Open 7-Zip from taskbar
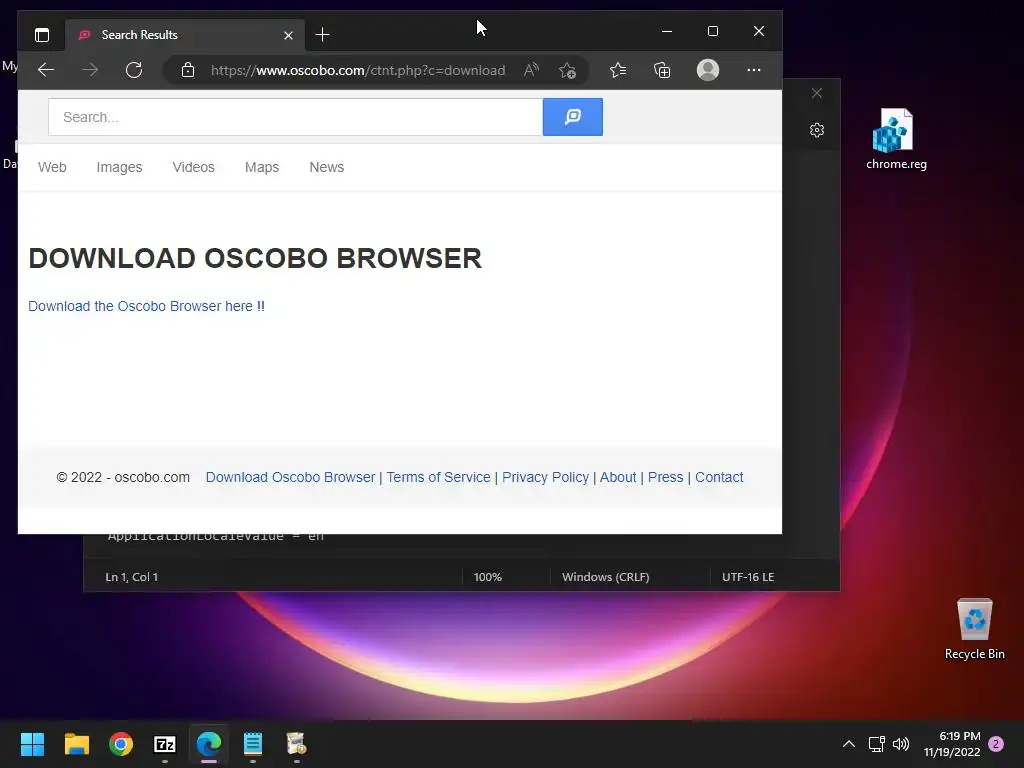 coord(165,744)
